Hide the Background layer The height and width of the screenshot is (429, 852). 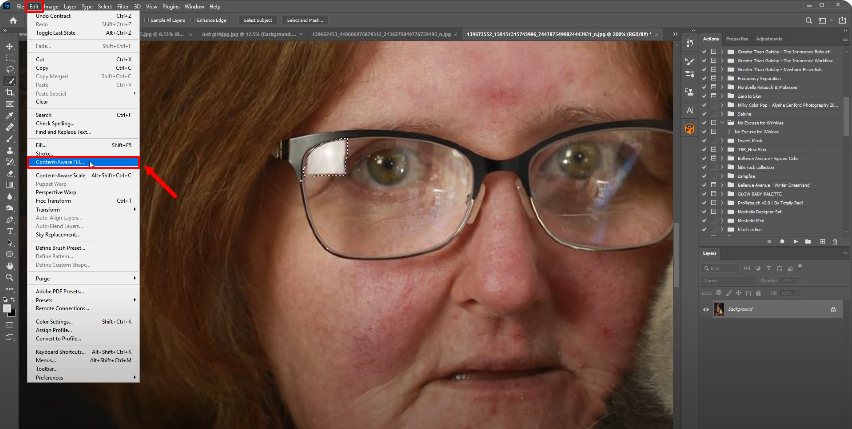(x=706, y=309)
